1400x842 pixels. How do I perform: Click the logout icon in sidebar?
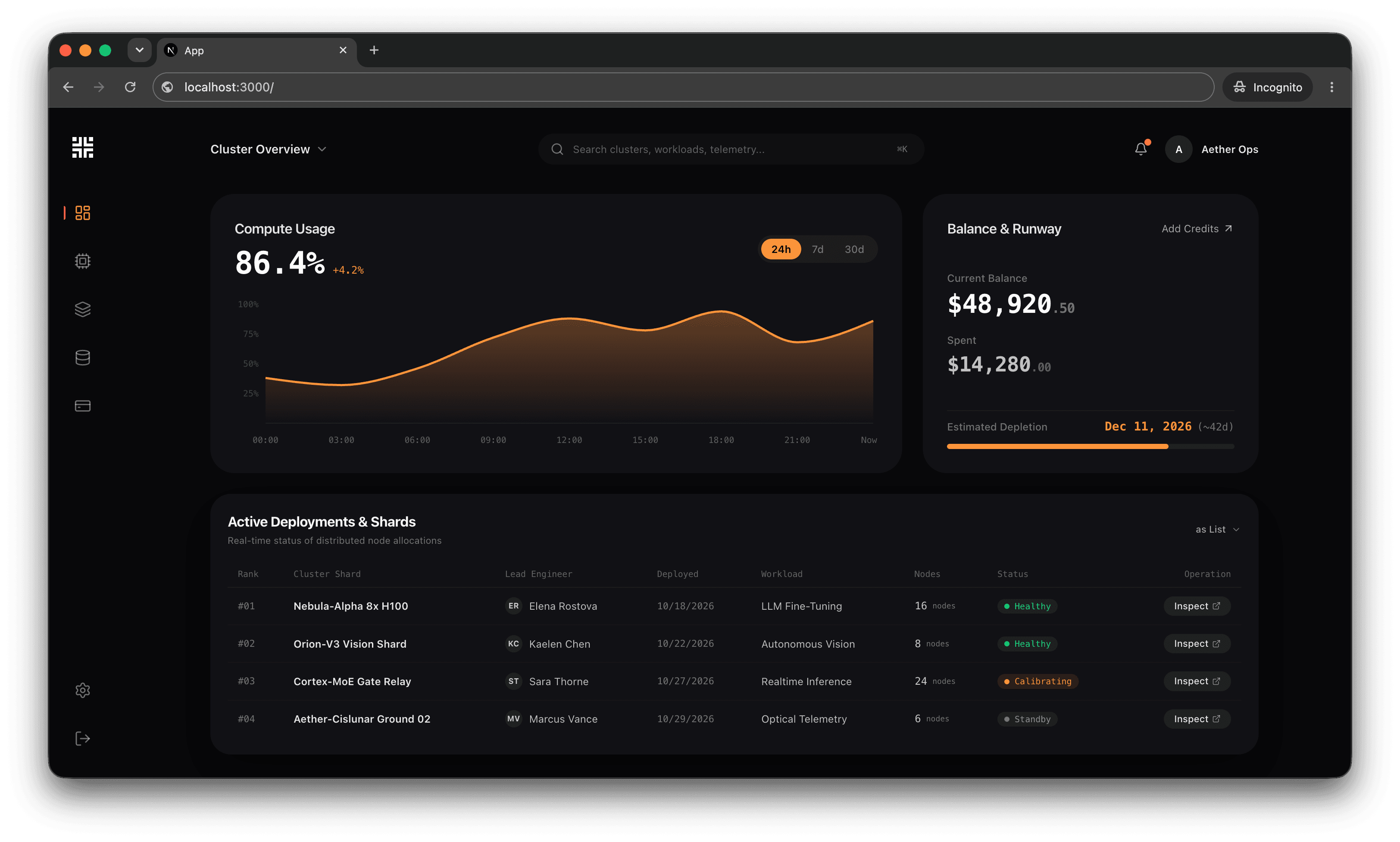pos(83,738)
